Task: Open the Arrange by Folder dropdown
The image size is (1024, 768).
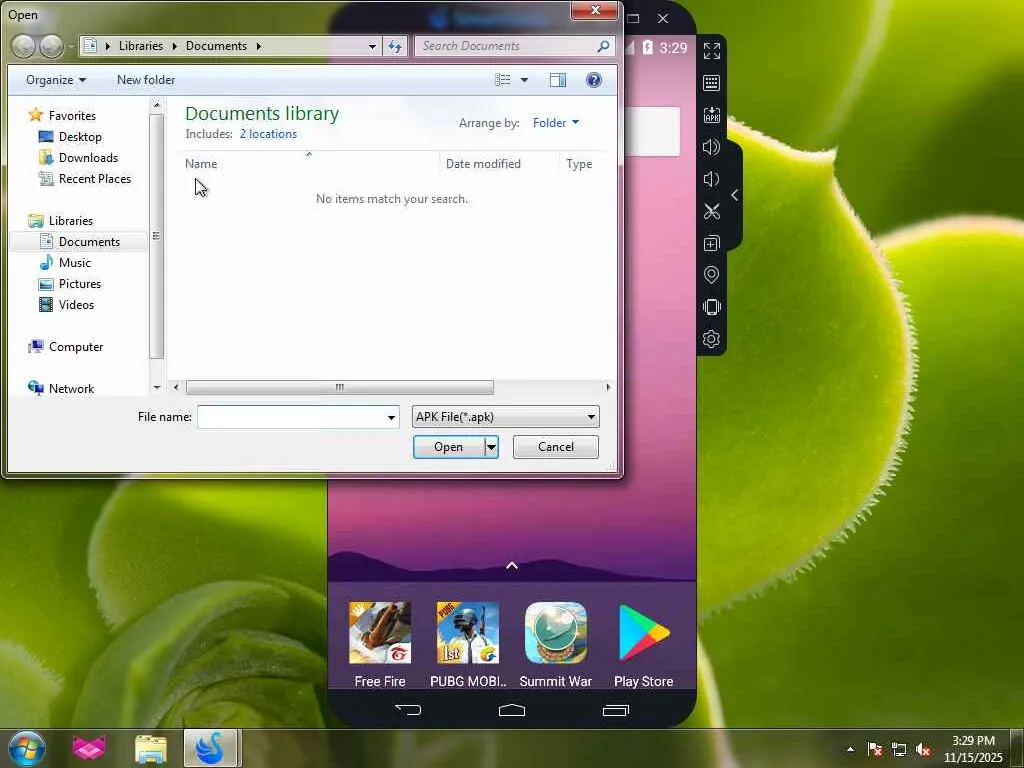Action: click(556, 123)
